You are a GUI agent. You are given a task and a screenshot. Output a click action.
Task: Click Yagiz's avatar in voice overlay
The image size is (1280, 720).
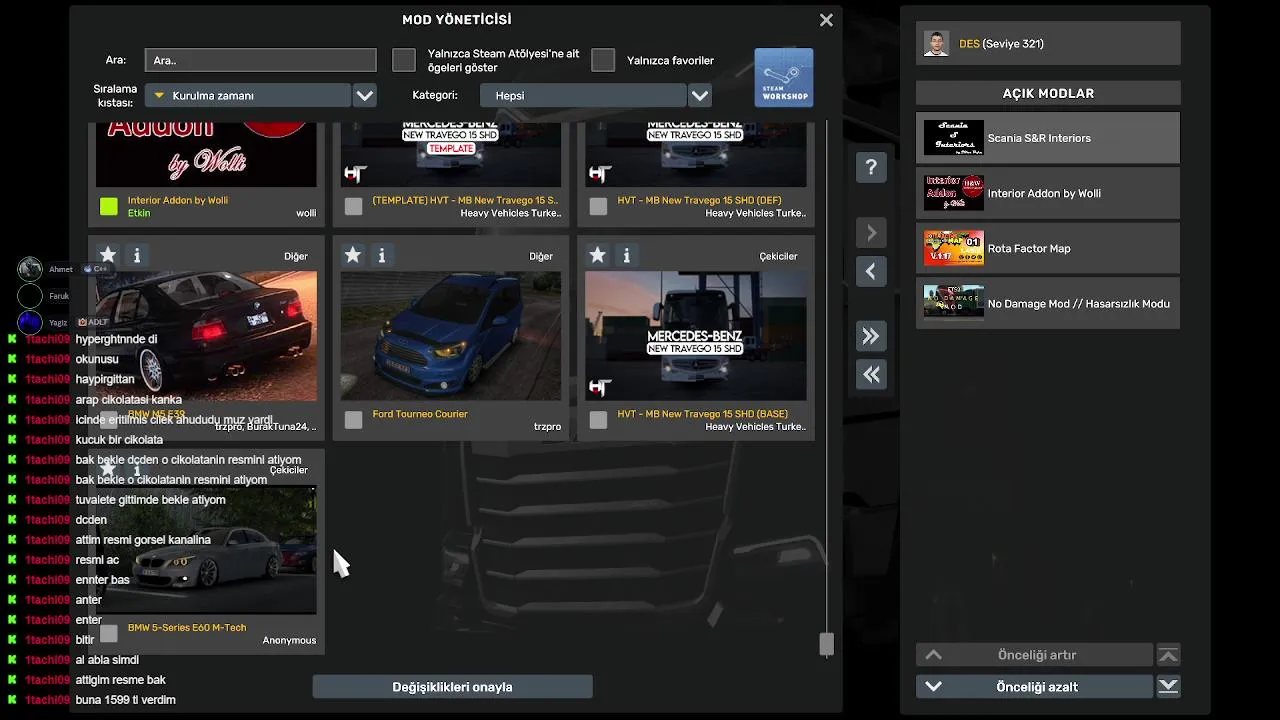30,322
